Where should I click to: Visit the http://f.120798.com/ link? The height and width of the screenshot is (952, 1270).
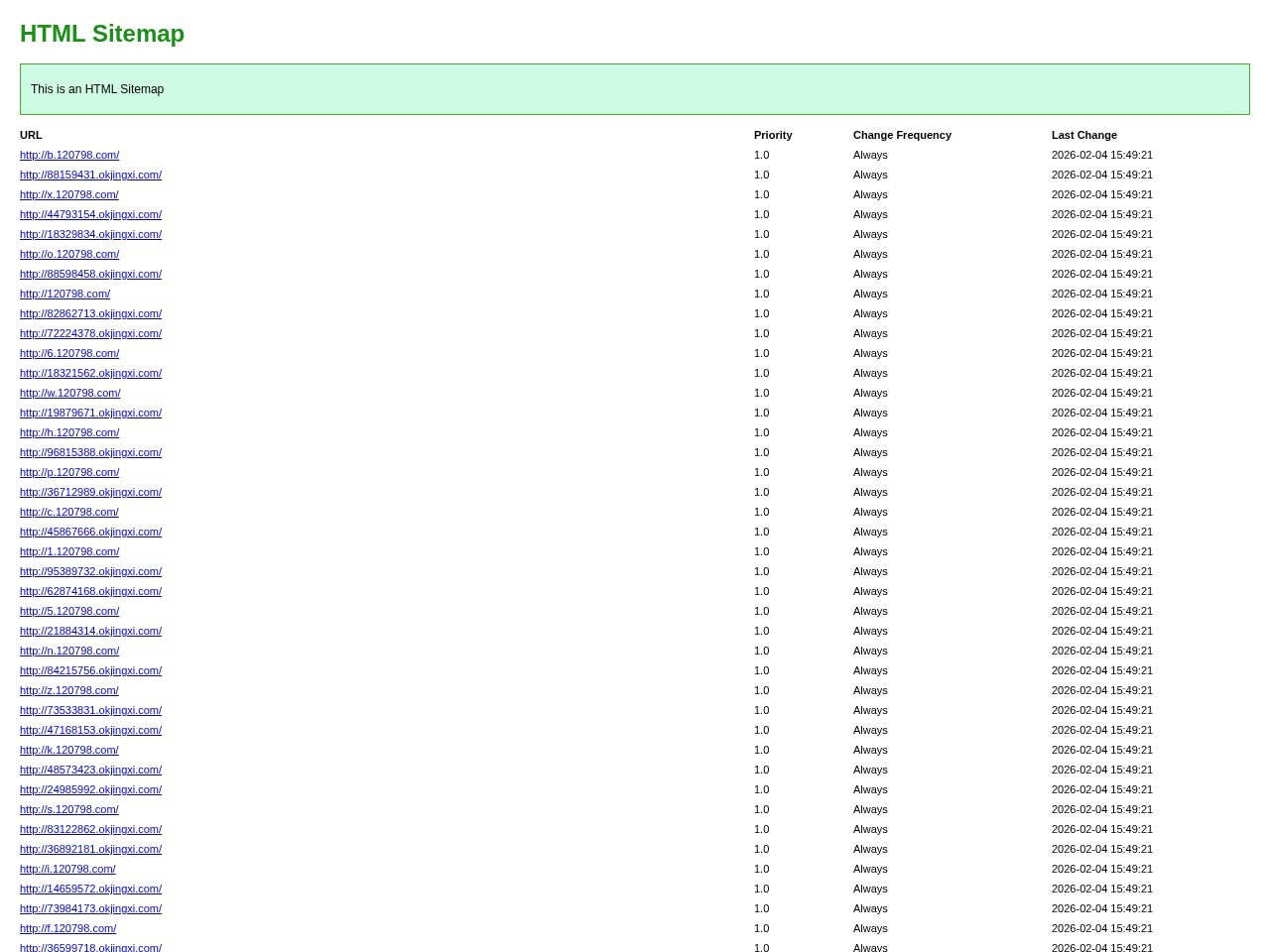67,928
